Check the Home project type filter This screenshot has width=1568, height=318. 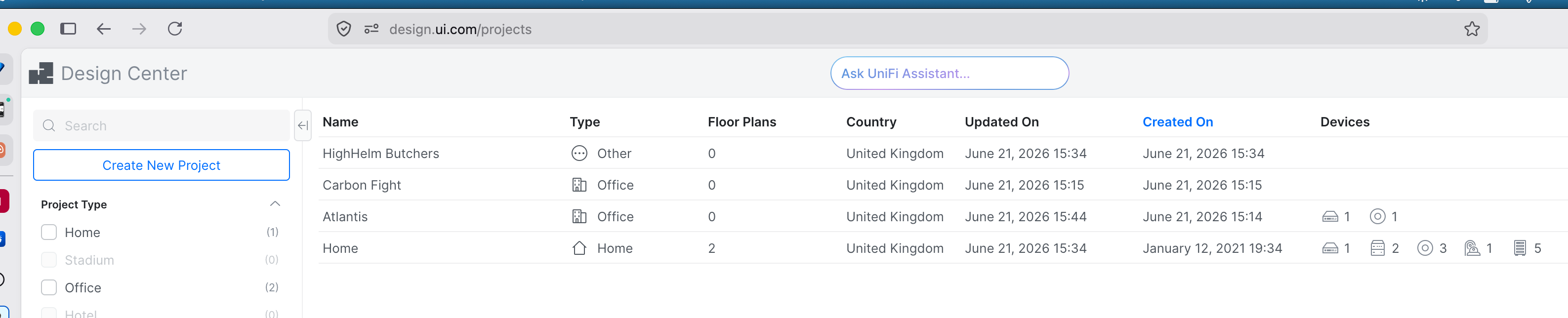(x=49, y=232)
